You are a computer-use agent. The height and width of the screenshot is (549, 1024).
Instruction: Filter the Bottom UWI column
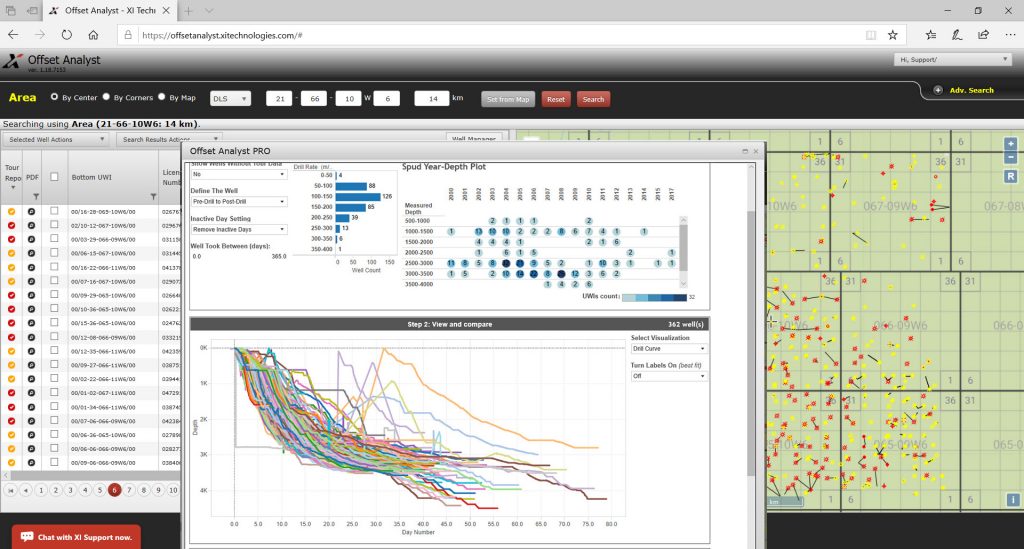coord(153,196)
